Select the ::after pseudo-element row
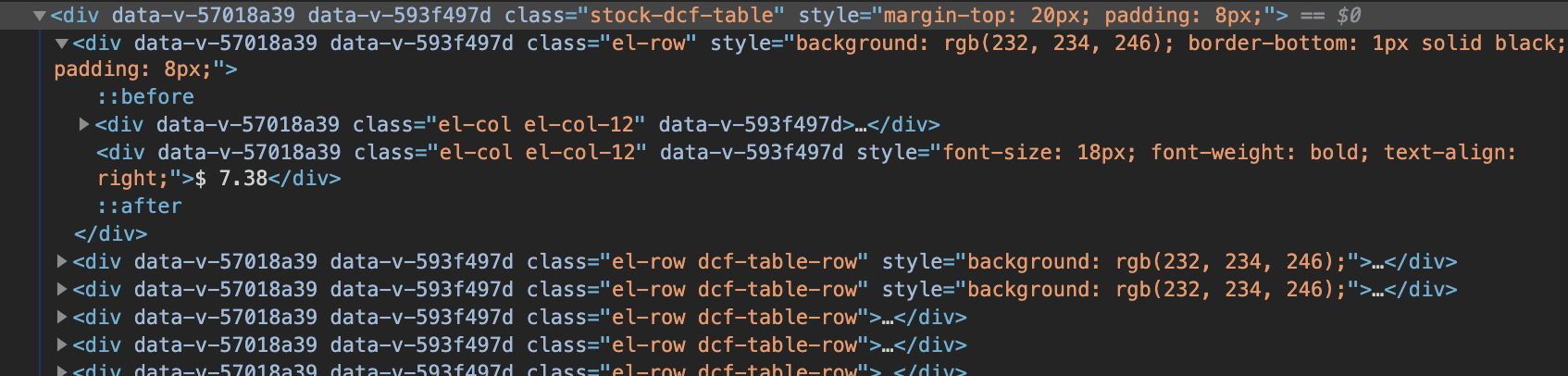The image size is (1568, 376). [x=139, y=207]
